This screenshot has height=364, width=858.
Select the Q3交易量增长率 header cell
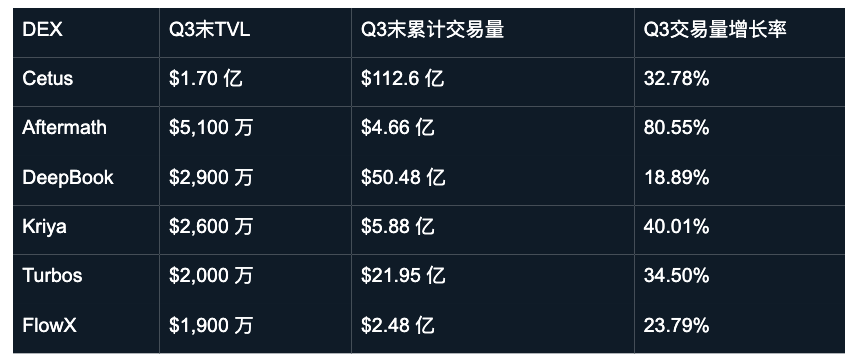[715, 30]
